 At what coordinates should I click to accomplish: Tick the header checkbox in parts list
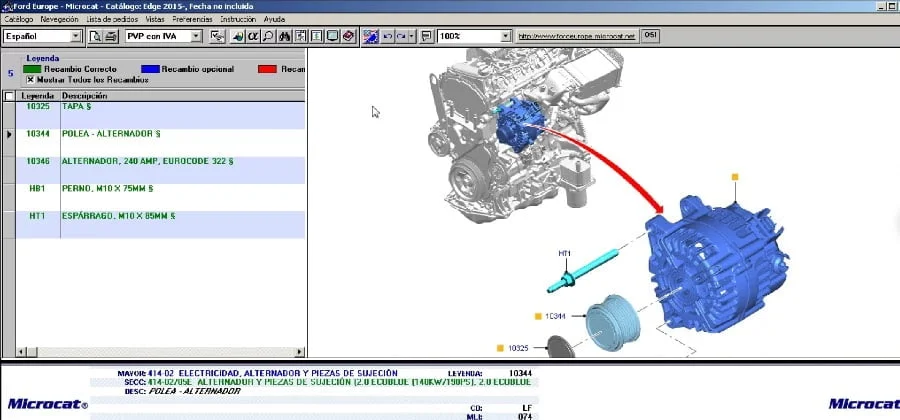9,96
